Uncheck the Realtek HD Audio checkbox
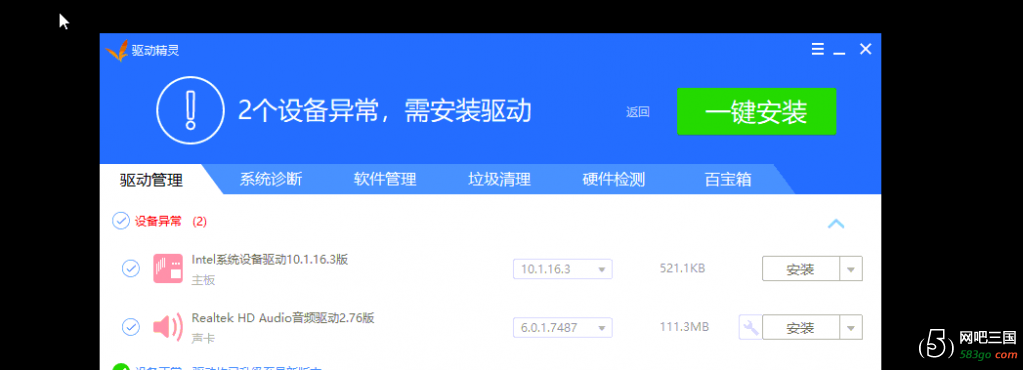The height and width of the screenshot is (370, 1023). point(130,327)
